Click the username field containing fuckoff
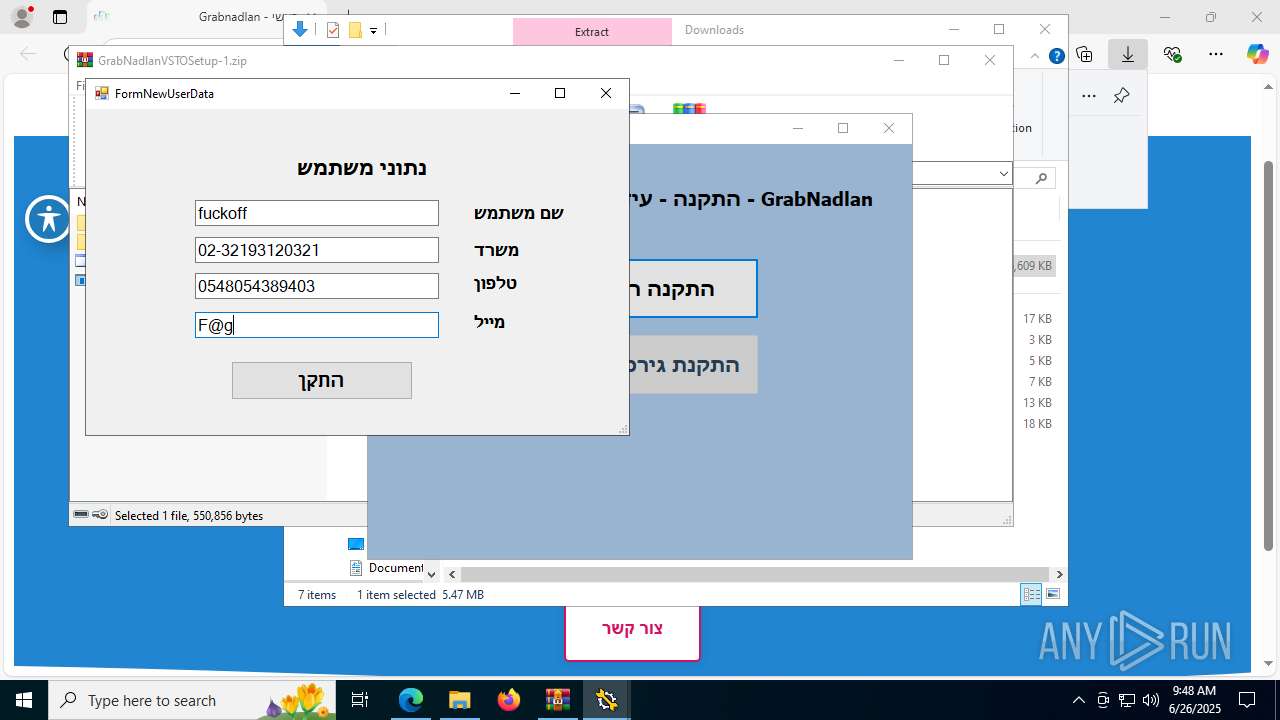The image size is (1280, 720). pyautogui.click(x=317, y=213)
